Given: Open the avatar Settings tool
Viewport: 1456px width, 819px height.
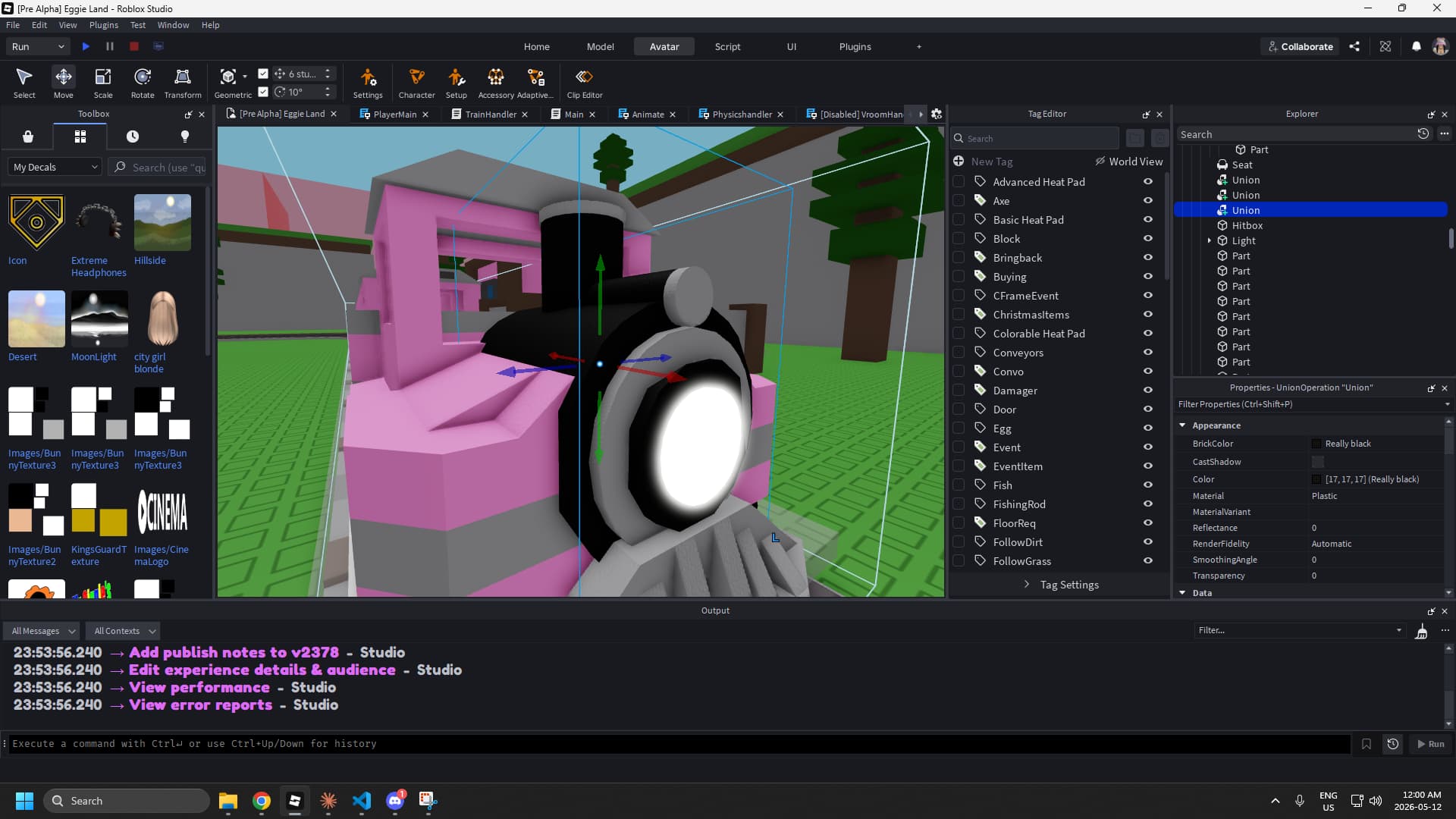Looking at the screenshot, I should tap(368, 83).
